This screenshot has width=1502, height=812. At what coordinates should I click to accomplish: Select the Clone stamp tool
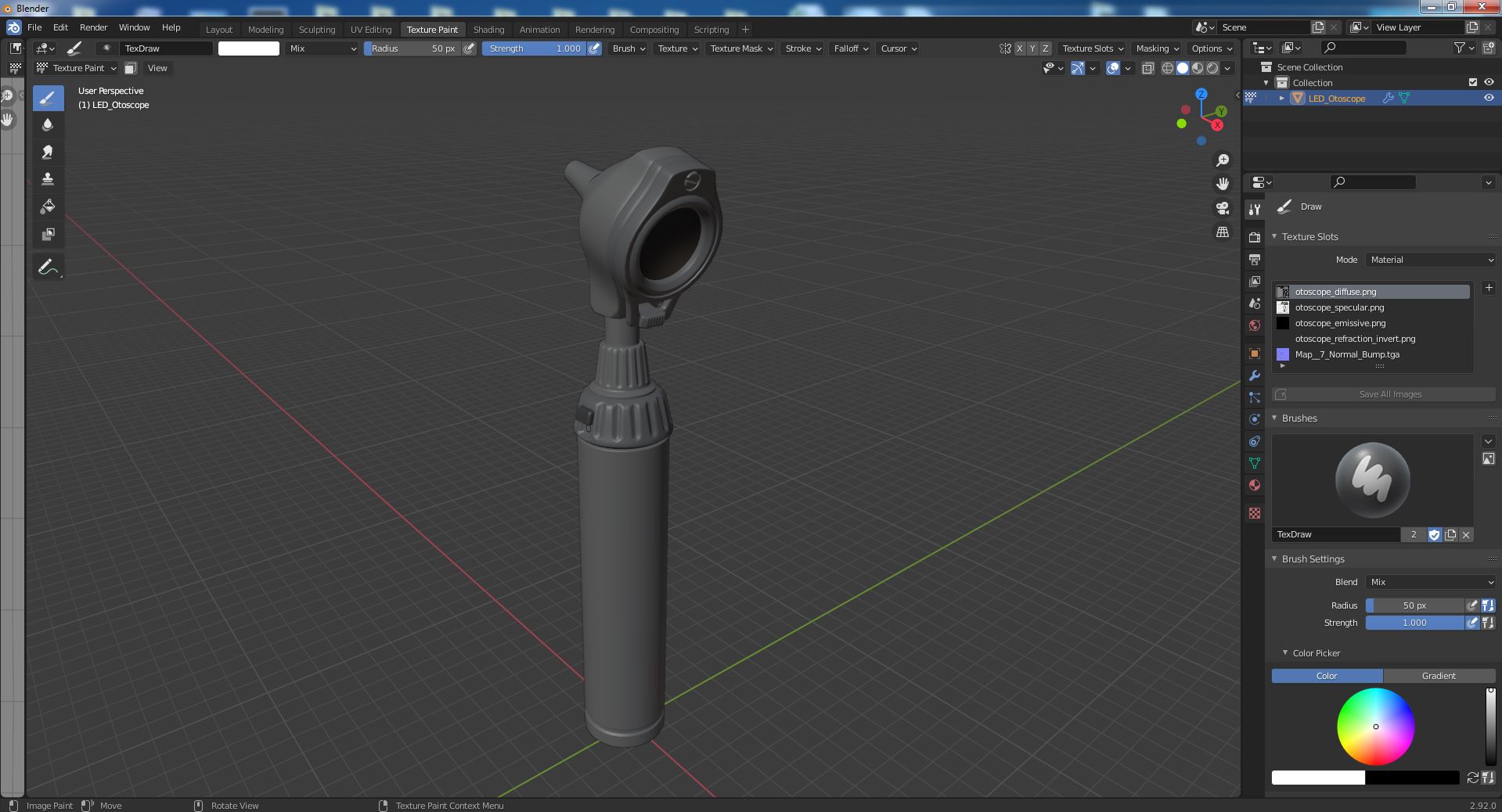[x=48, y=179]
